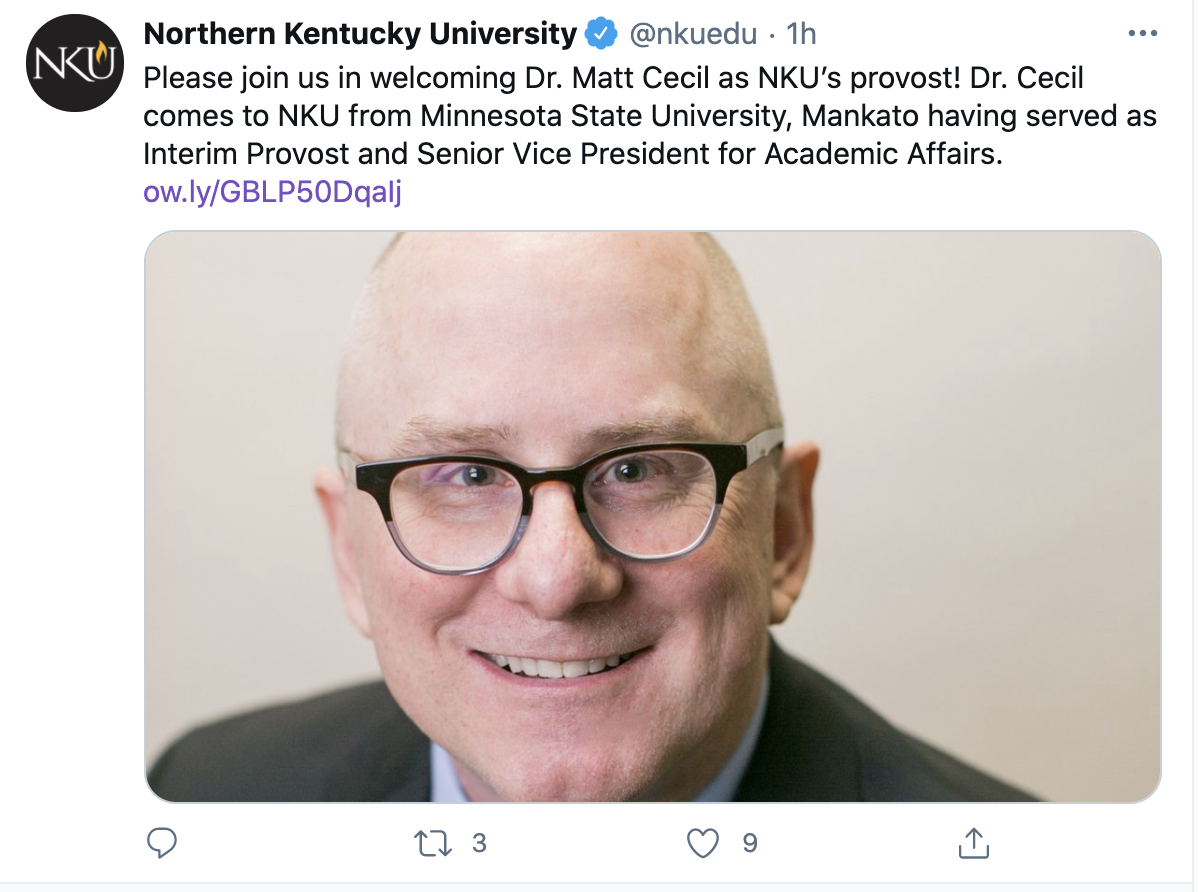This screenshot has height=892, width=1198.
Task: Click Northern Kentucky University account name
Action: pos(360,34)
